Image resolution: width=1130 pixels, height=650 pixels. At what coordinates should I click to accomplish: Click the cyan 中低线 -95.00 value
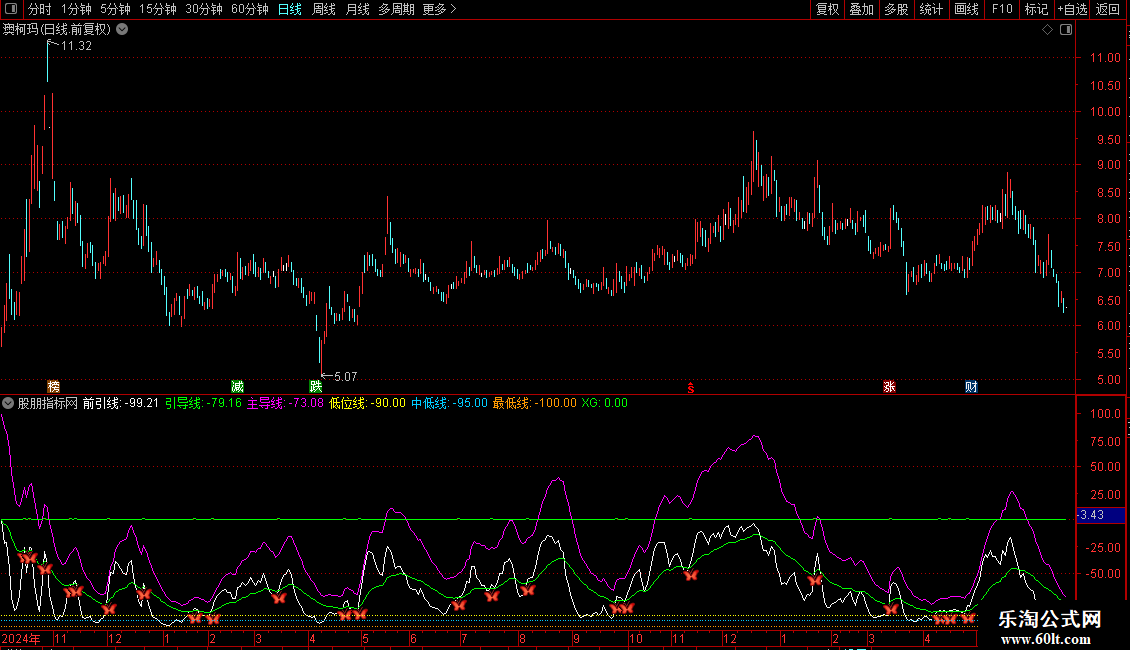(x=450, y=404)
